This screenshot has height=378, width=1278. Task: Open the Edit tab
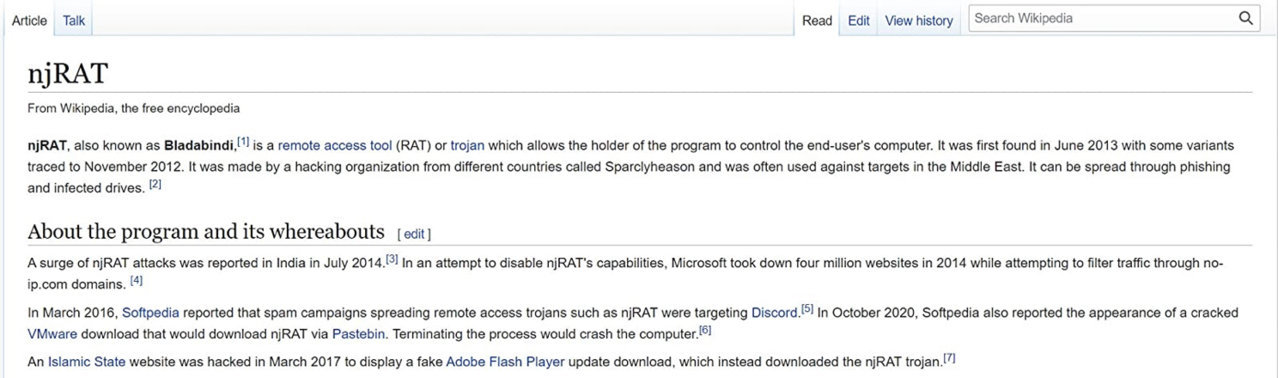coord(859,20)
